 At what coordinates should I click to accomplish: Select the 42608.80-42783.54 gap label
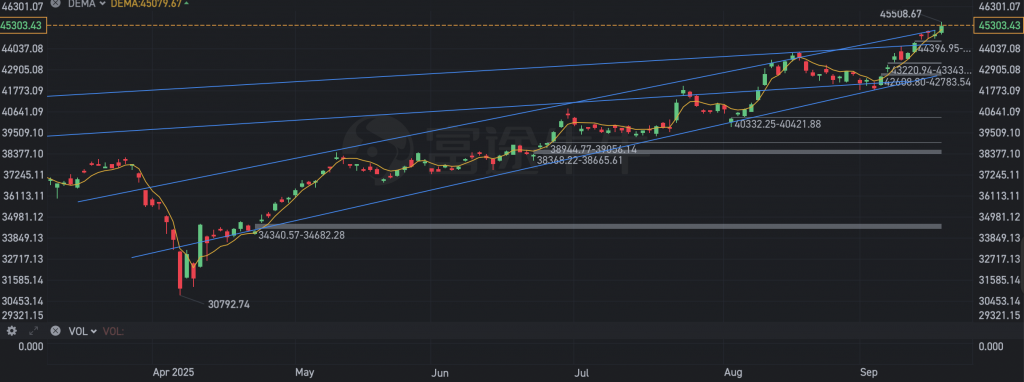pyautogui.click(x=928, y=82)
